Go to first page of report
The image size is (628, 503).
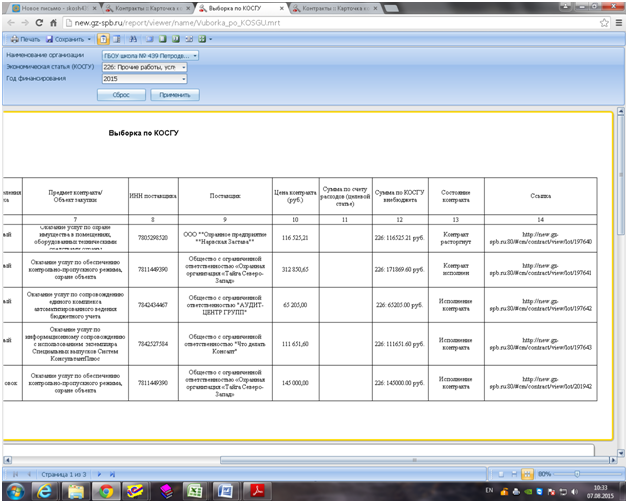15,474
